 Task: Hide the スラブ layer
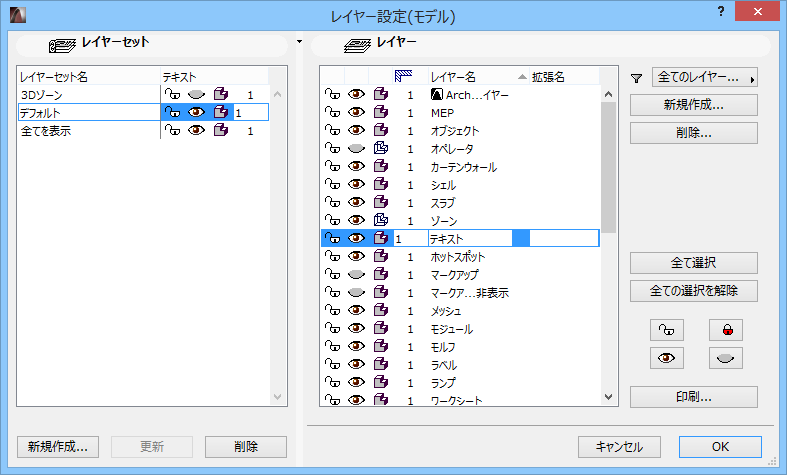click(x=356, y=202)
